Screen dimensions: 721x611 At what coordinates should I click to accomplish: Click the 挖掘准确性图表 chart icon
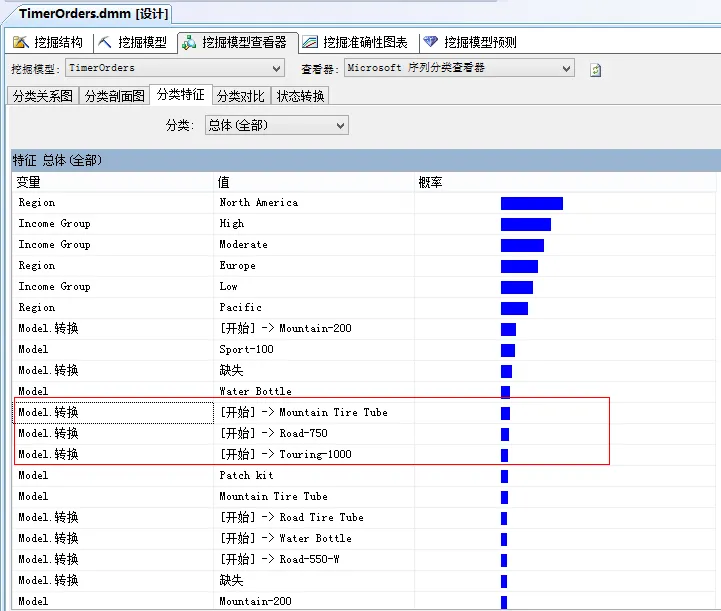310,42
